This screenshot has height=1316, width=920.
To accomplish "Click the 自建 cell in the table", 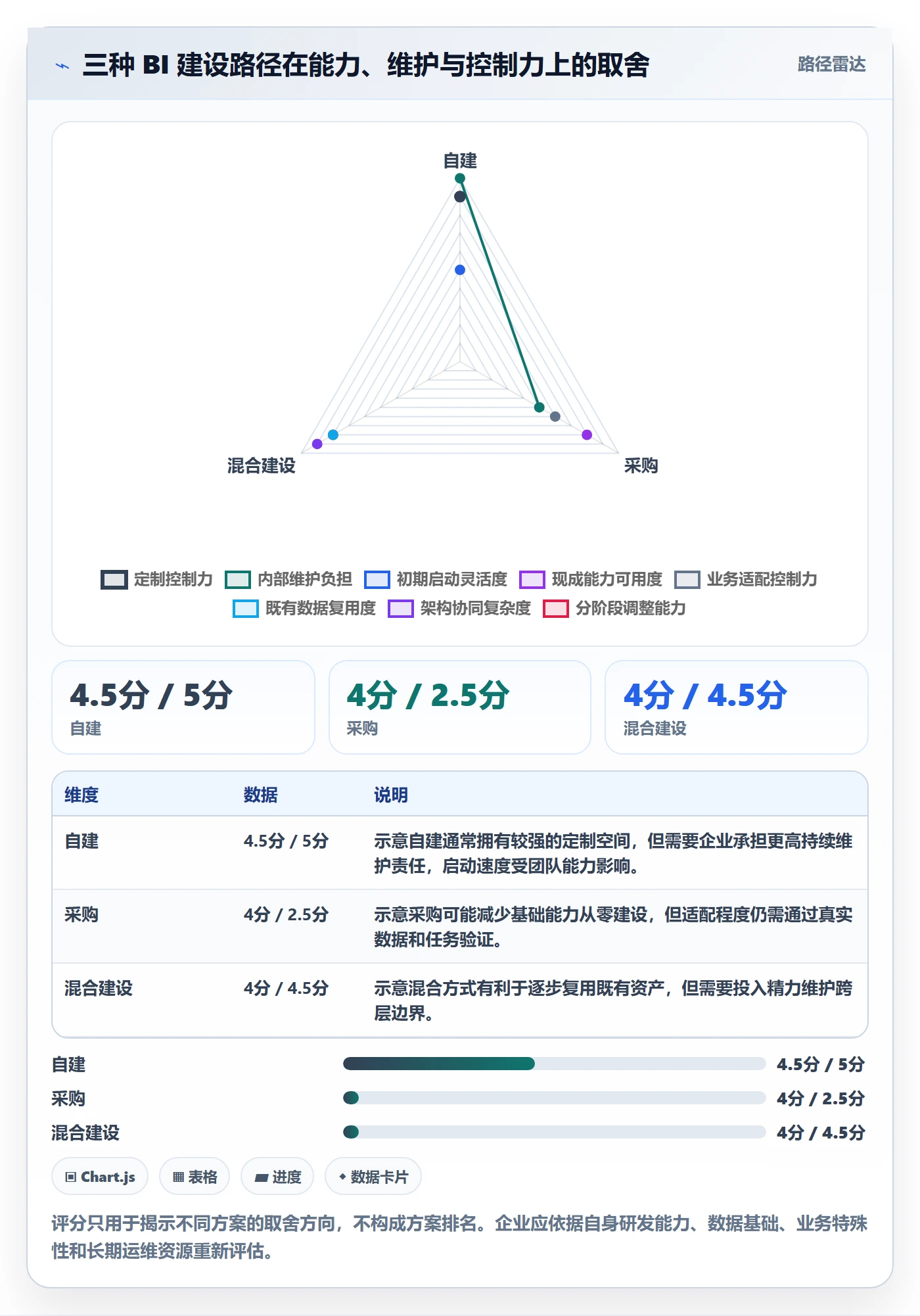I will (x=81, y=841).
